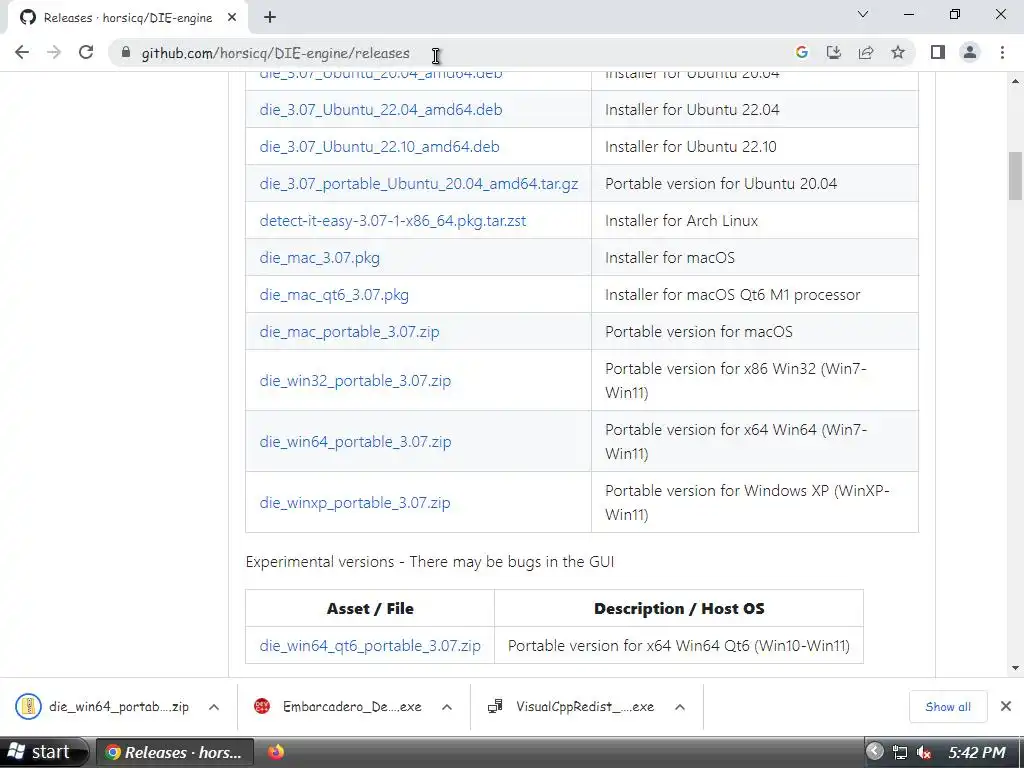Bookmark this page with the star icon
Viewport: 1024px width, 768px height.
tap(898, 52)
